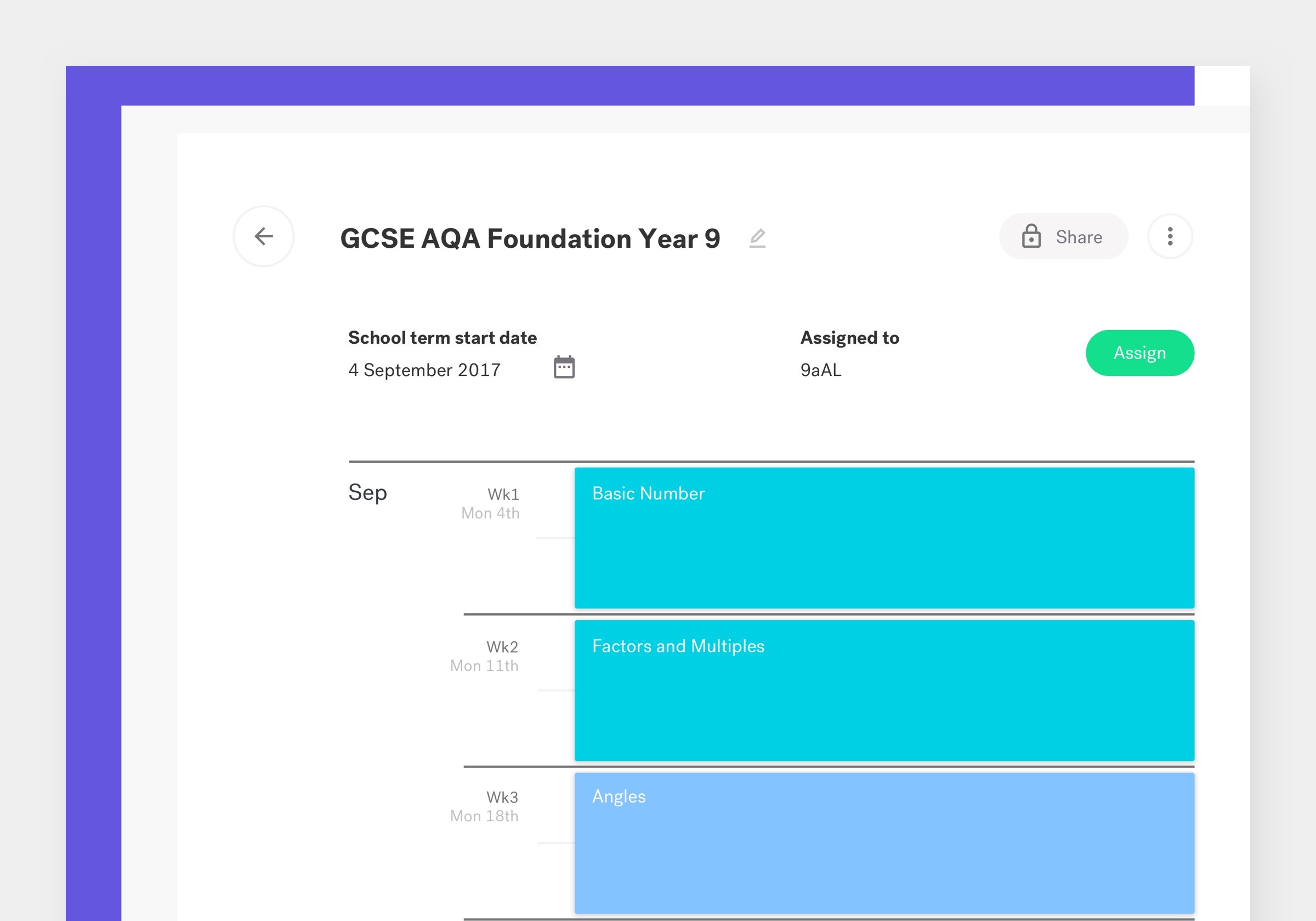Click the Basic Number title text
The image size is (1316, 921).
[648, 493]
